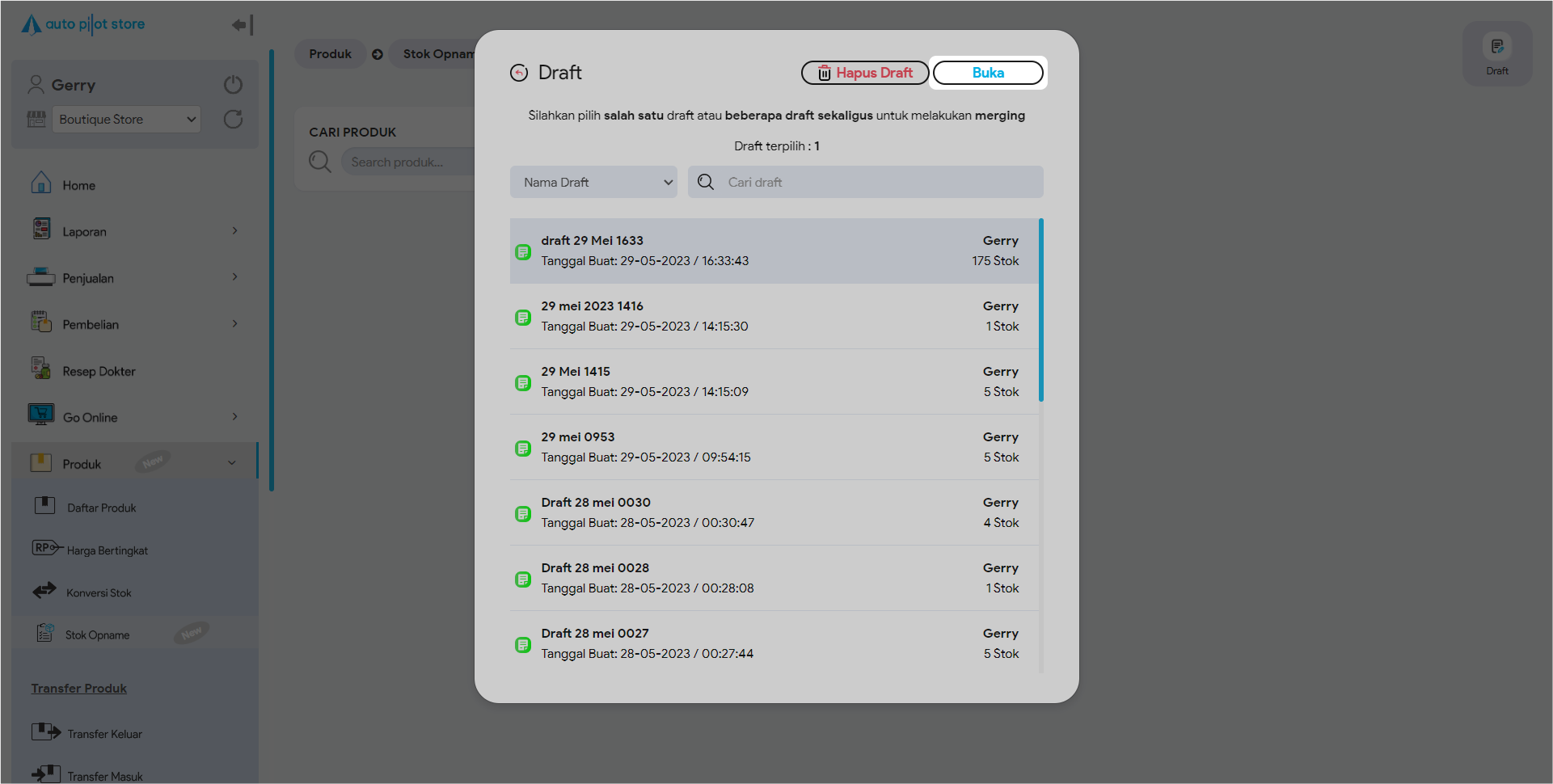The image size is (1553, 784).
Task: Open the Boutique Store selector dropdown
Action: pos(127,120)
